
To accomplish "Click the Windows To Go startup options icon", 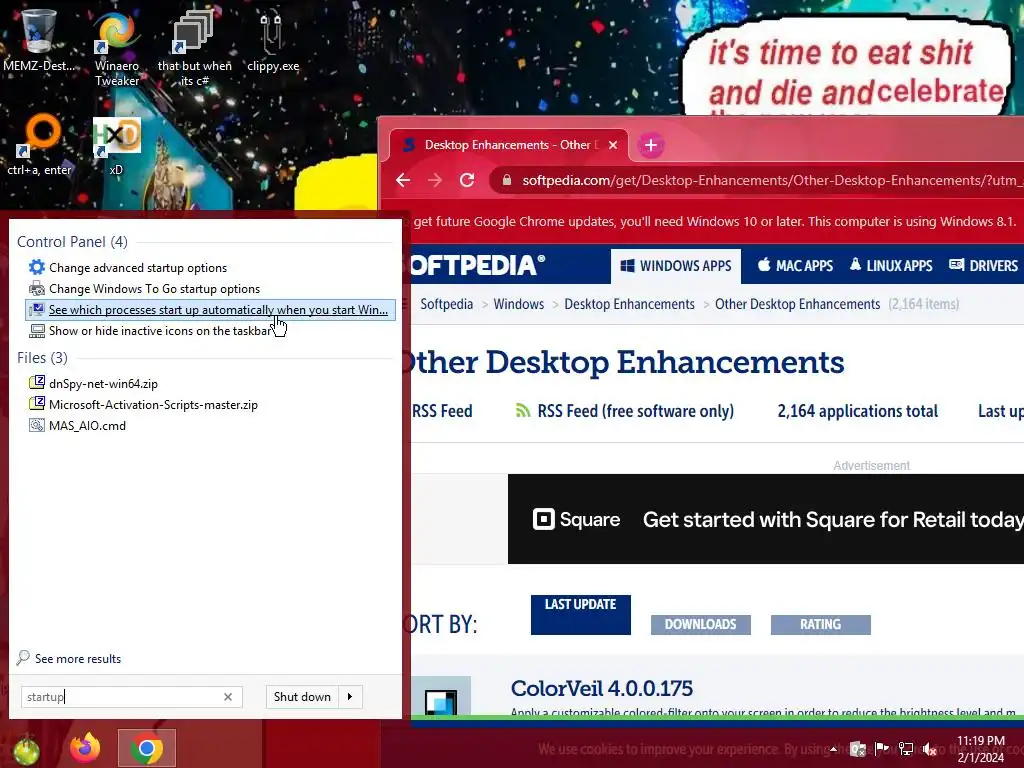I will coord(37,288).
